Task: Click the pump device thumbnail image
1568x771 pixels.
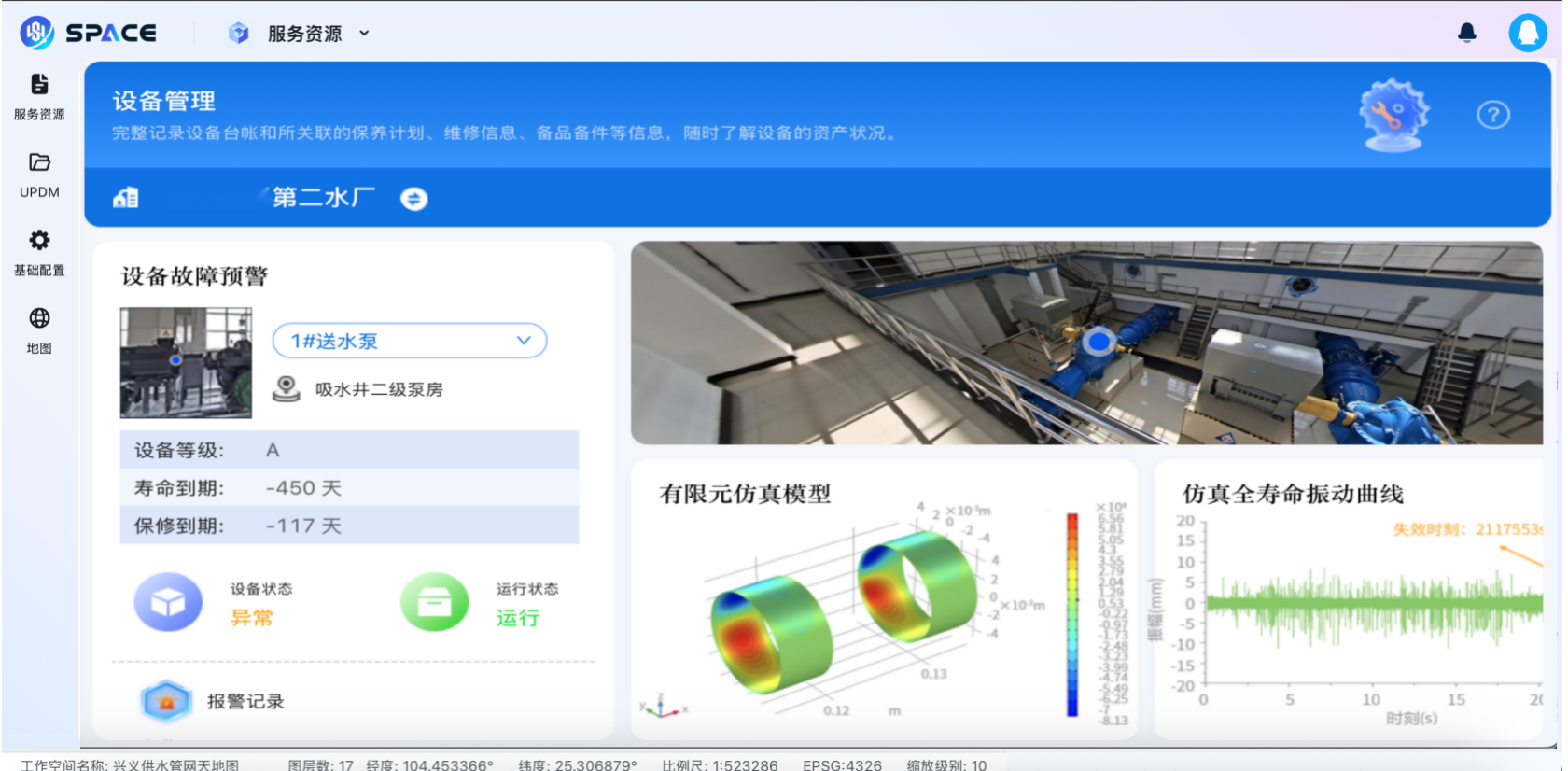Action: [186, 363]
